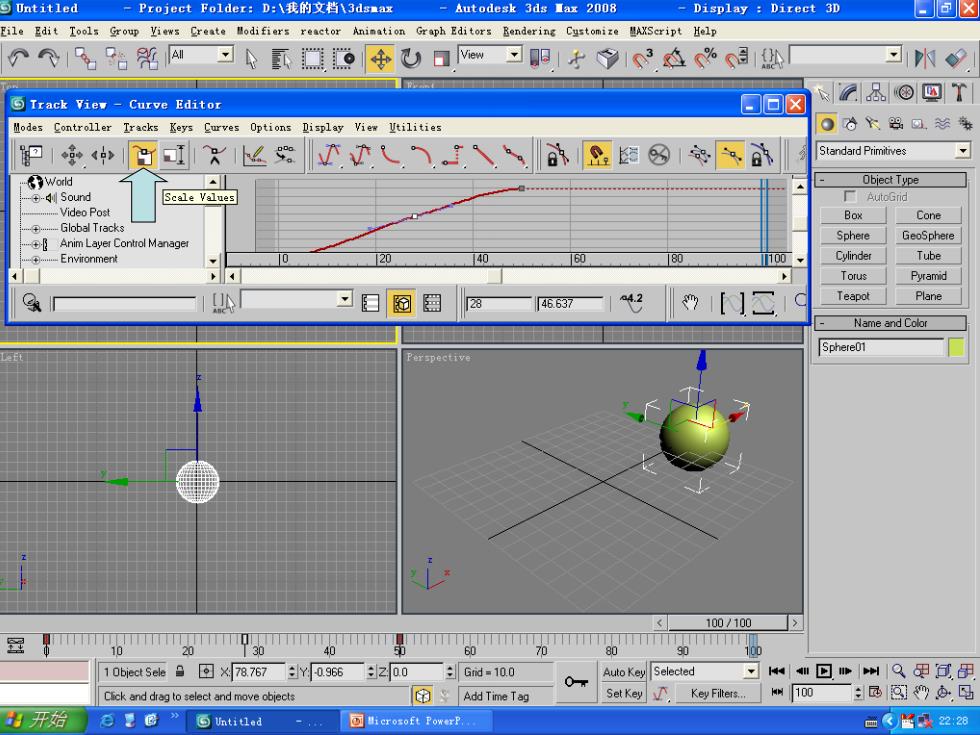
Task: Expand the Environment tree node
Action: click(x=36, y=259)
